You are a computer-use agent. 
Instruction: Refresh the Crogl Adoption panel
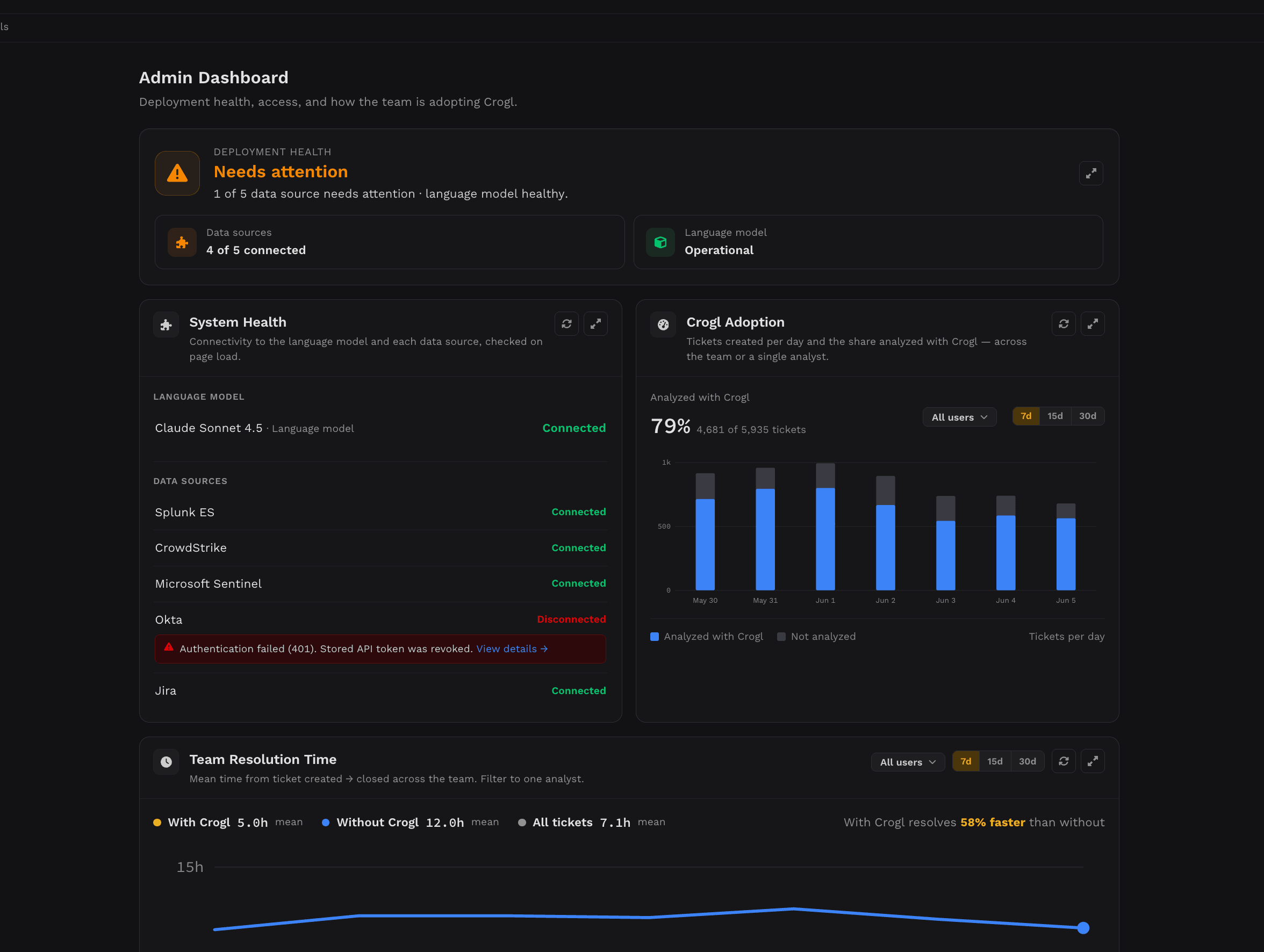point(1064,324)
